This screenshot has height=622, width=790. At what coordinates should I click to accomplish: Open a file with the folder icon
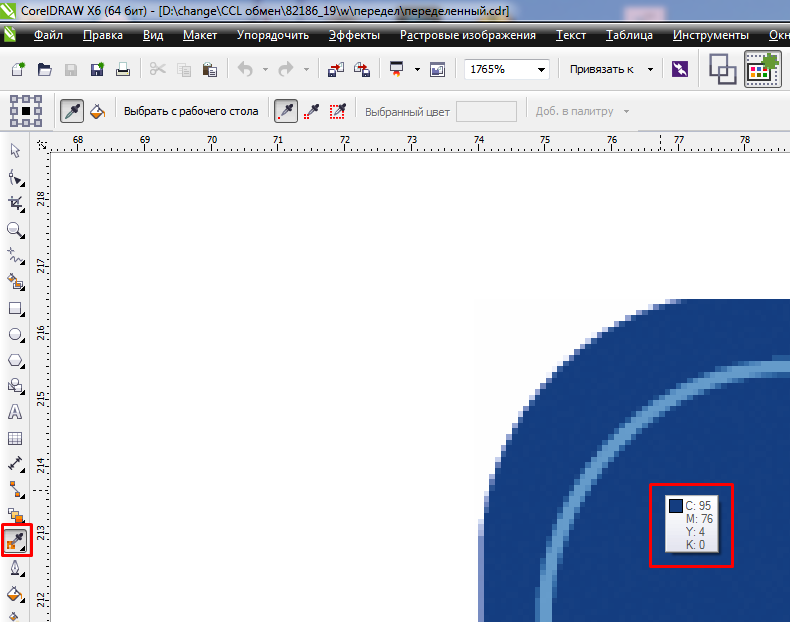(45, 69)
